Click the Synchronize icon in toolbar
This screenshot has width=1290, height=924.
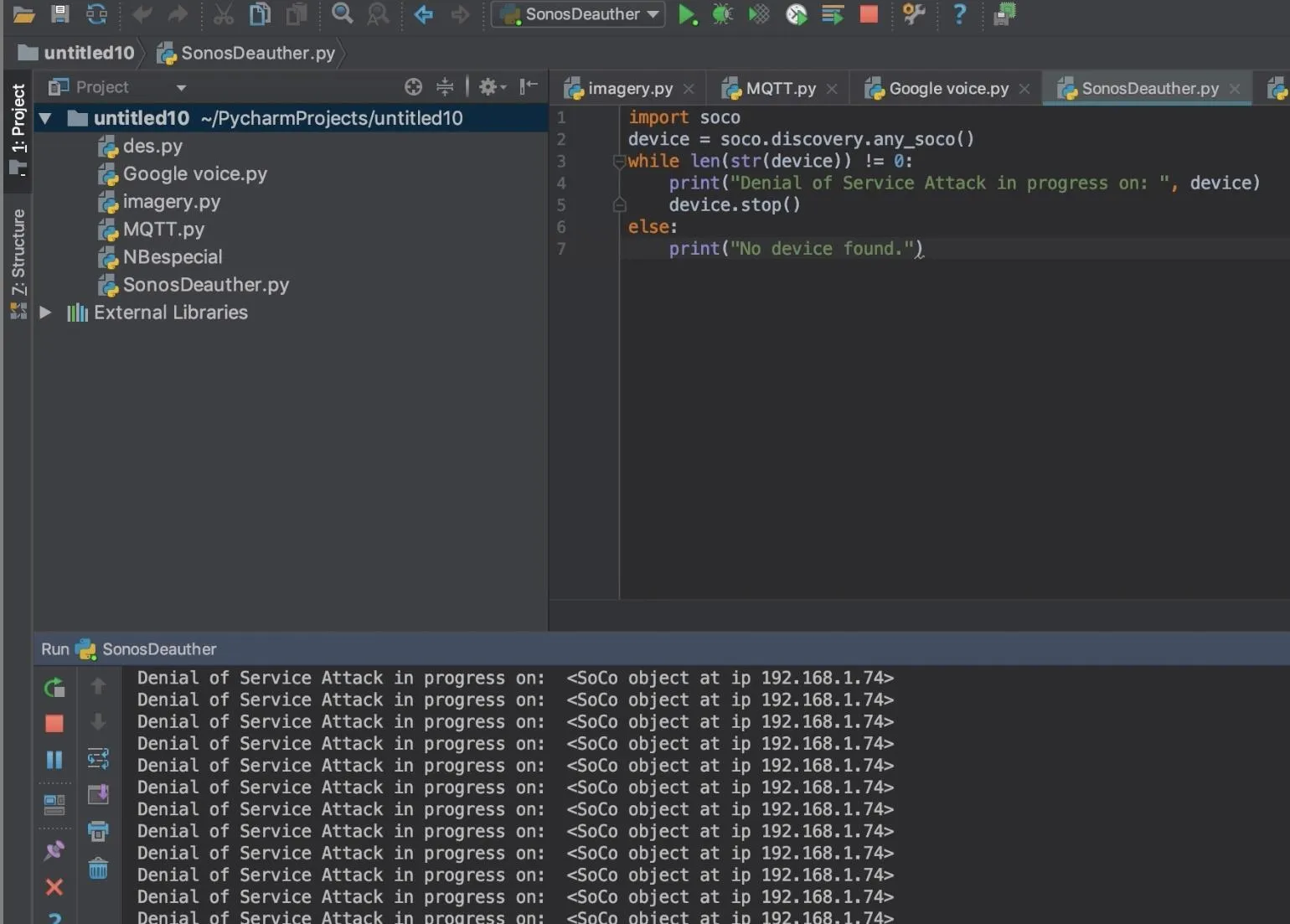[x=97, y=13]
